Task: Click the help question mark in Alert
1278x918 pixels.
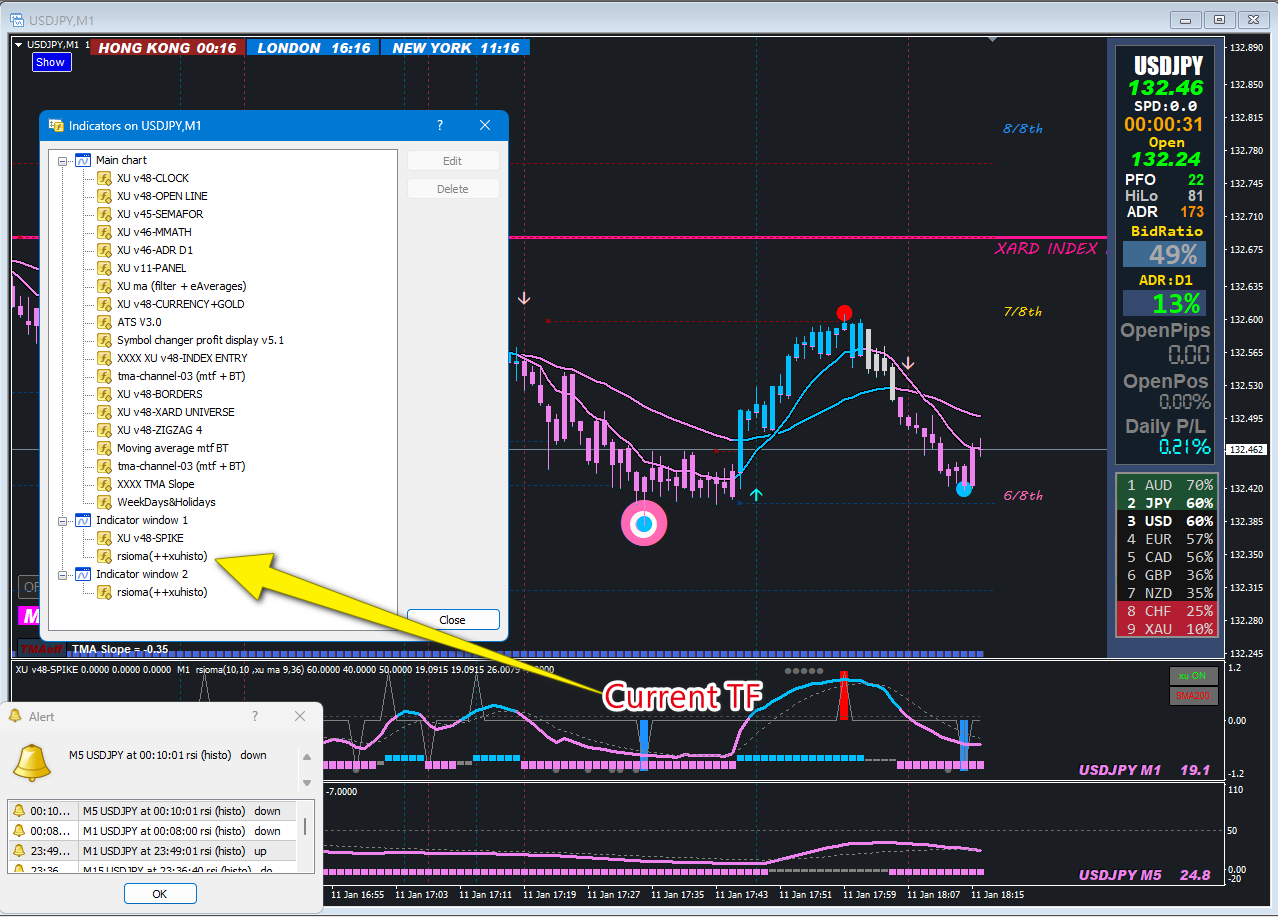Action: pyautogui.click(x=254, y=716)
